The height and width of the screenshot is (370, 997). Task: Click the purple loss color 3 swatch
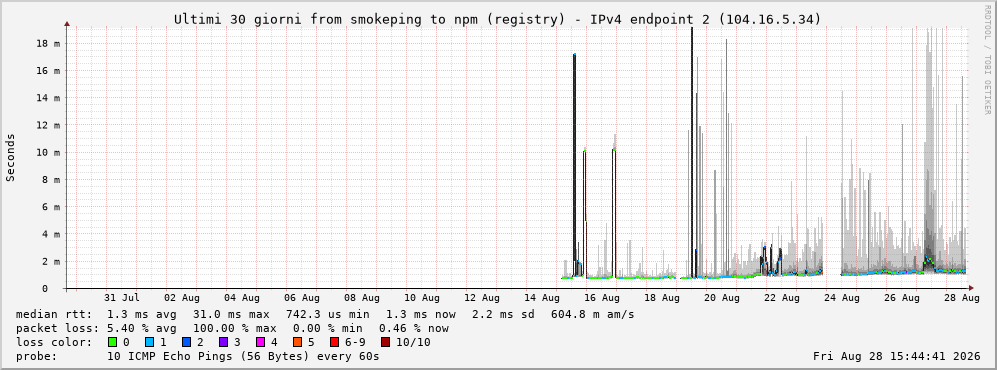point(224,342)
